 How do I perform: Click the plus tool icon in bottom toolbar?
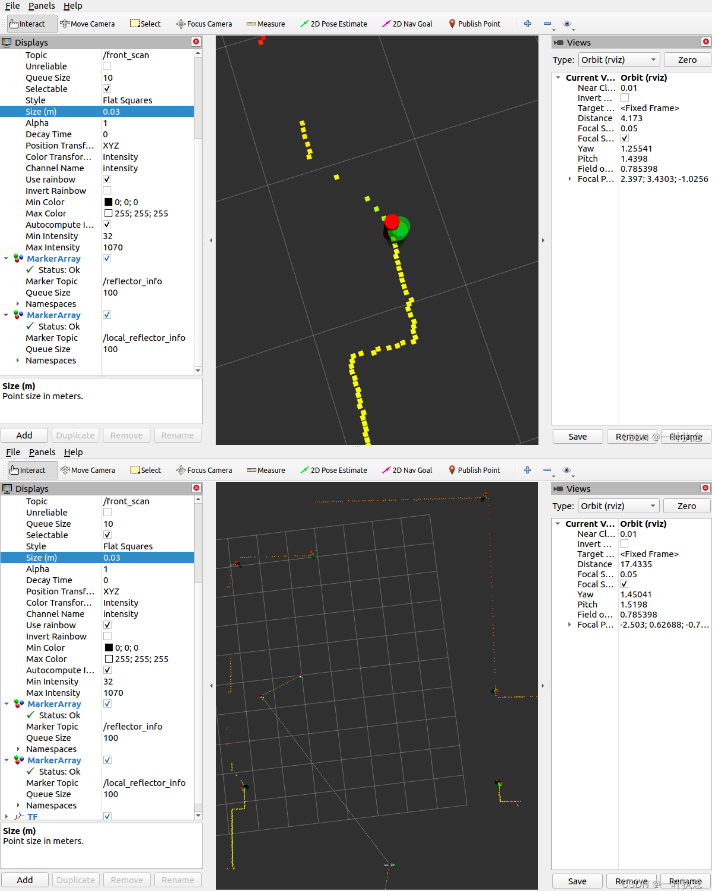click(527, 470)
